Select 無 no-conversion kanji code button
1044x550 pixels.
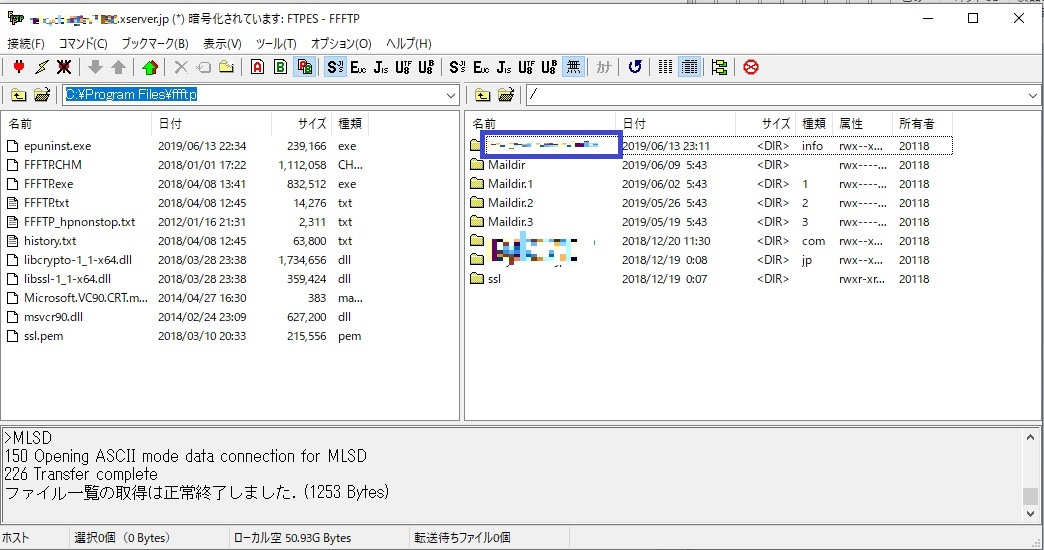573,67
